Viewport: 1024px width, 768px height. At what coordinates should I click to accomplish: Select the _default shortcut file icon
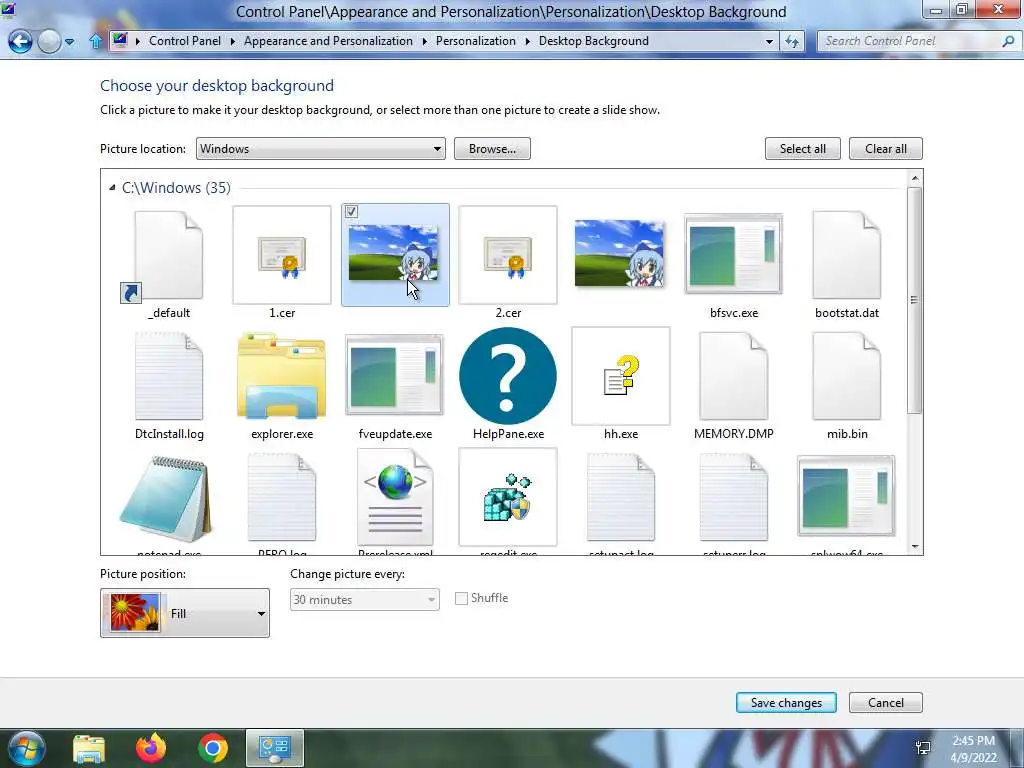pyautogui.click(x=168, y=255)
